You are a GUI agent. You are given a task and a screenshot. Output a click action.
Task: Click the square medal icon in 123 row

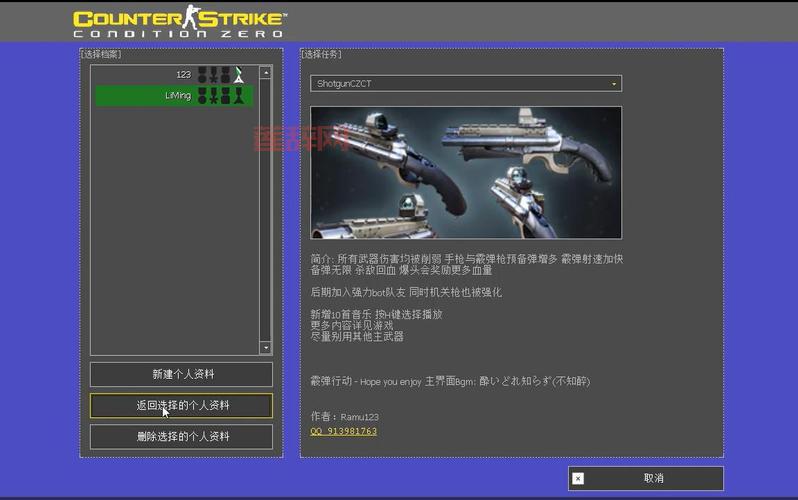point(225,75)
